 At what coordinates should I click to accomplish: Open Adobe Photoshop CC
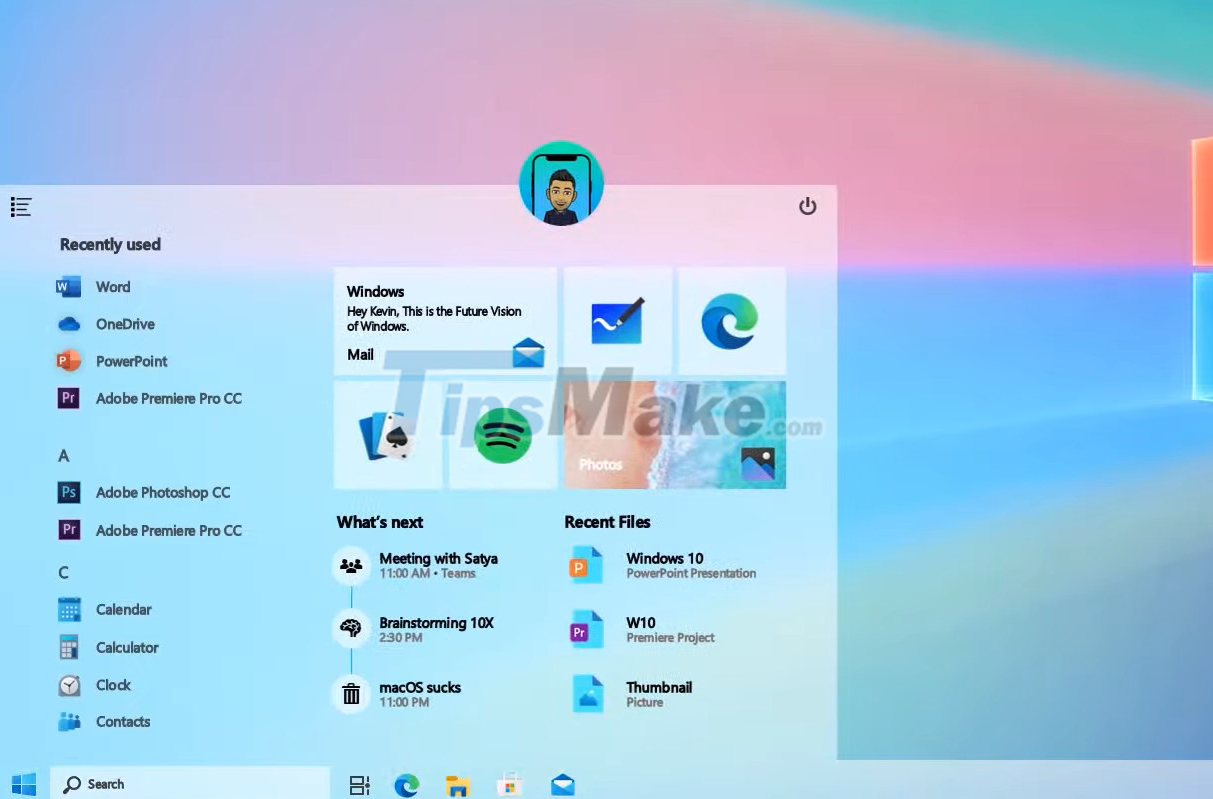tap(162, 492)
